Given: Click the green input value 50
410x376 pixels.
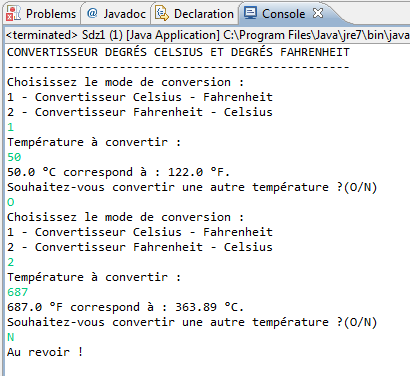Looking at the screenshot, I should click(14, 157).
